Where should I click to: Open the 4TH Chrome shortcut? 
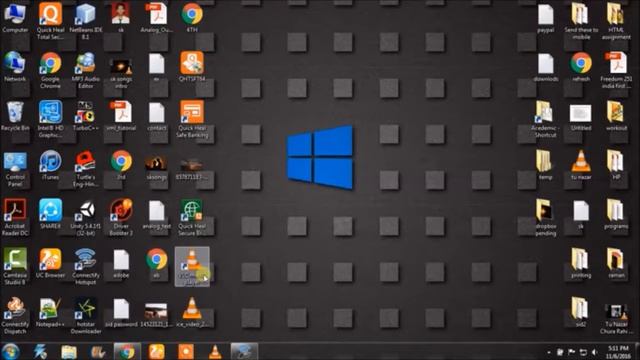point(192,18)
